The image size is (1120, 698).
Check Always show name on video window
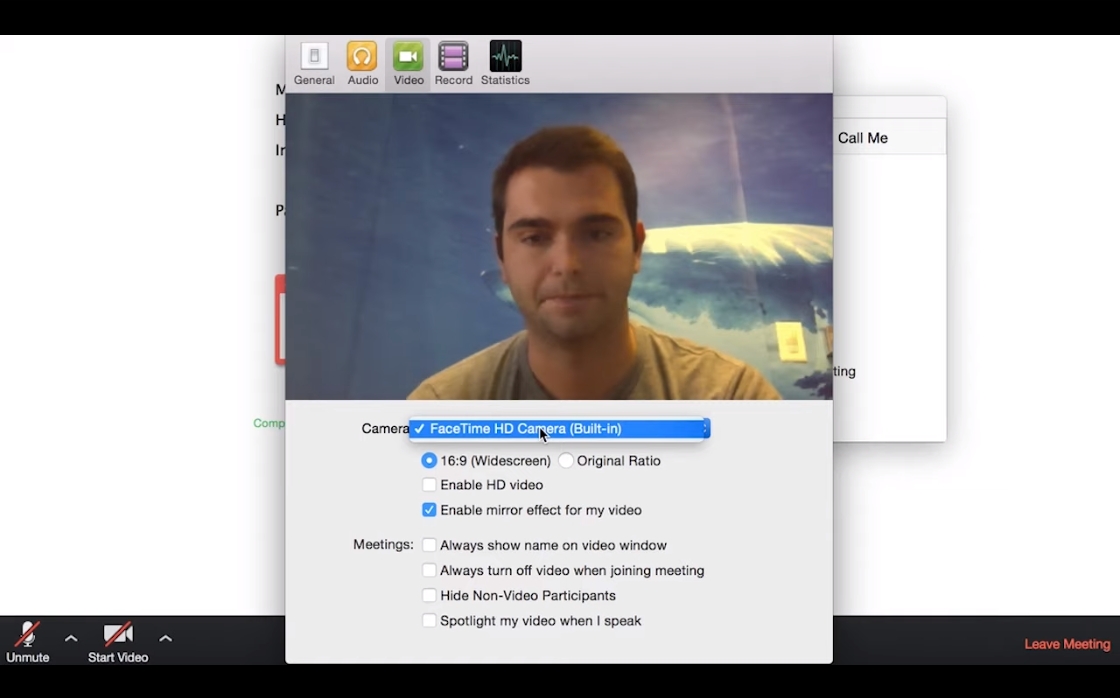[429, 545]
